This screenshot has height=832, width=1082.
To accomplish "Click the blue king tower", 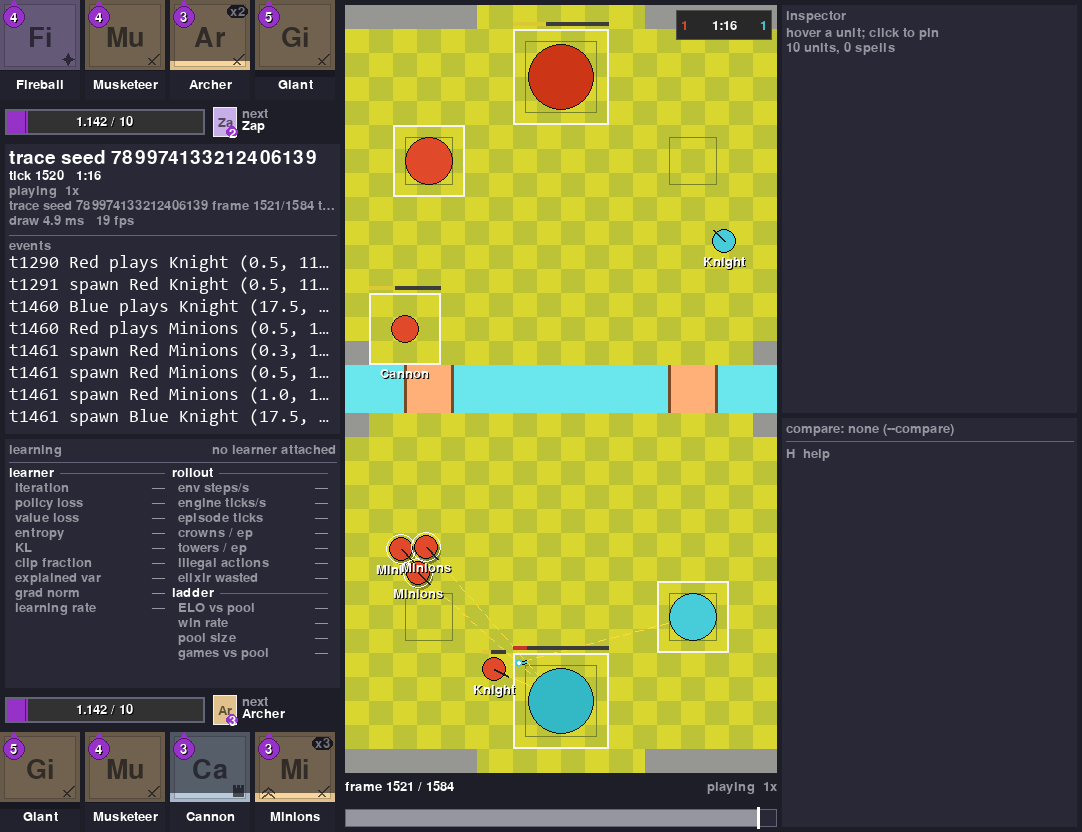I will (x=560, y=700).
